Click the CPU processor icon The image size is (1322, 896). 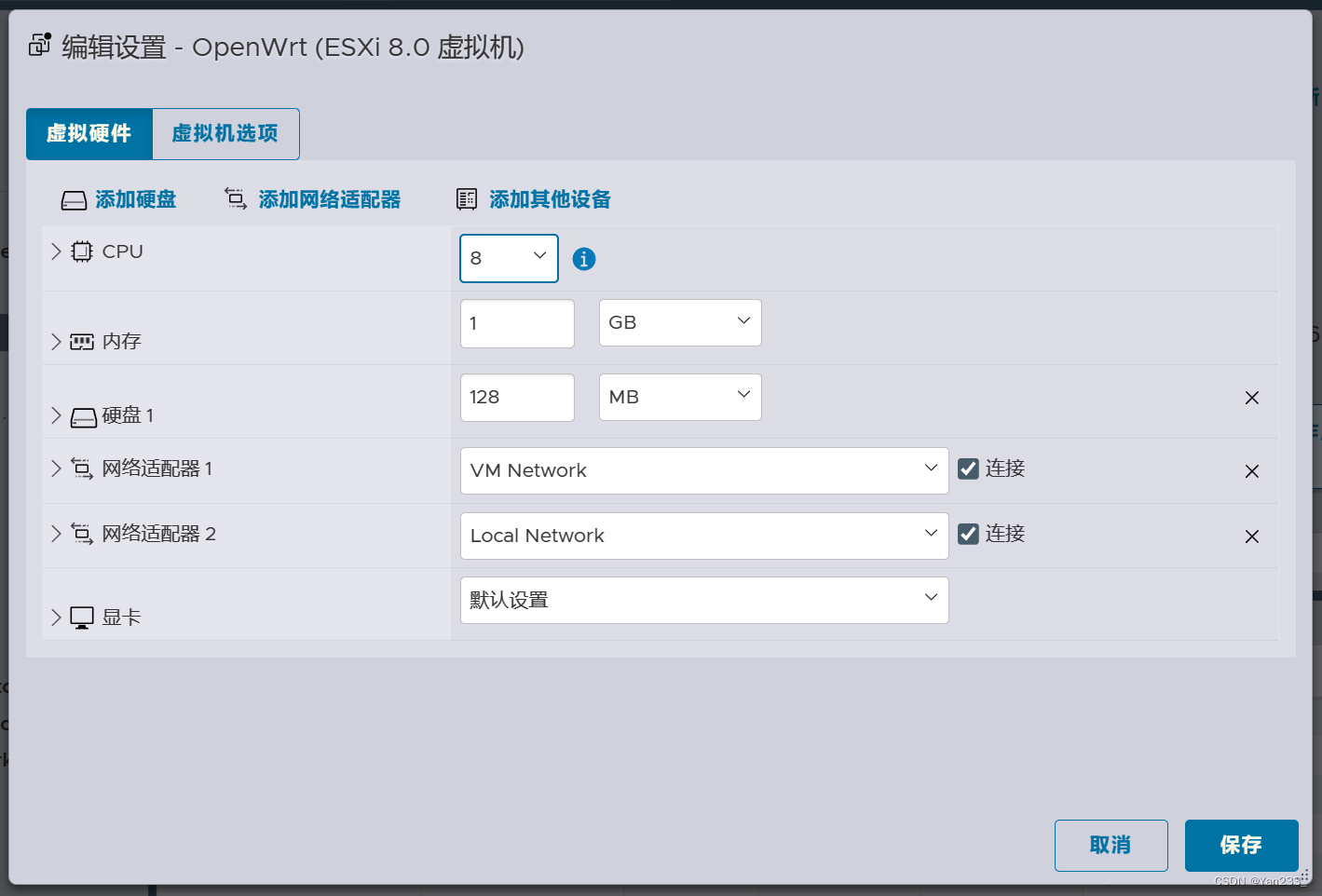coord(81,251)
